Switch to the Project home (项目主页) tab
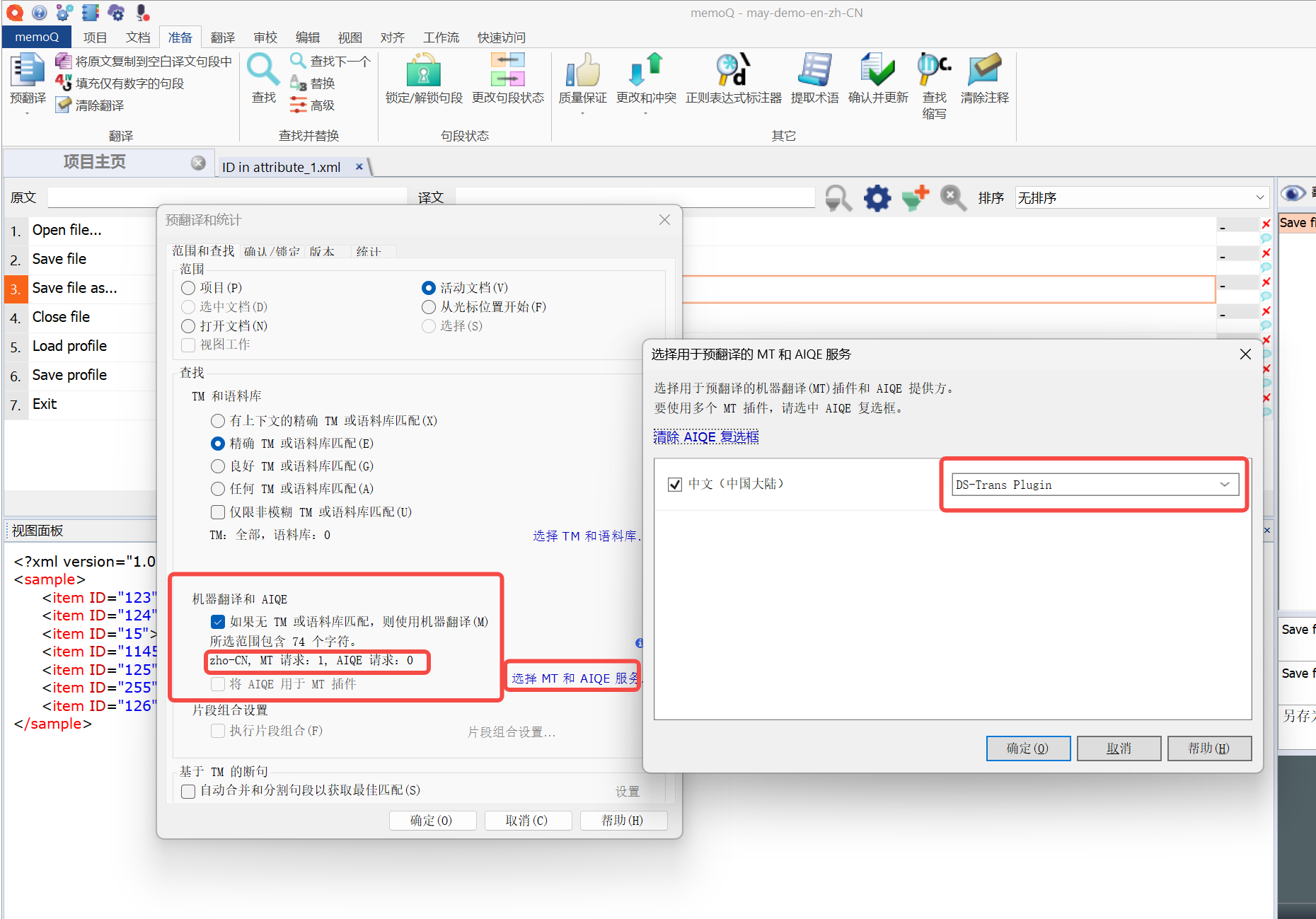1316x919 pixels. 95,162
